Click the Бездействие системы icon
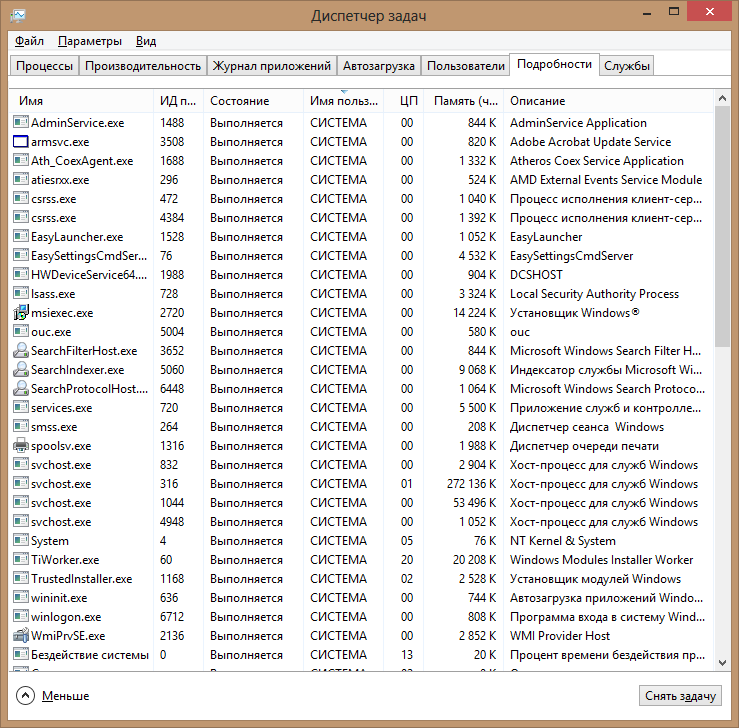Viewport: 739px width, 728px height. pyautogui.click(x=21, y=654)
